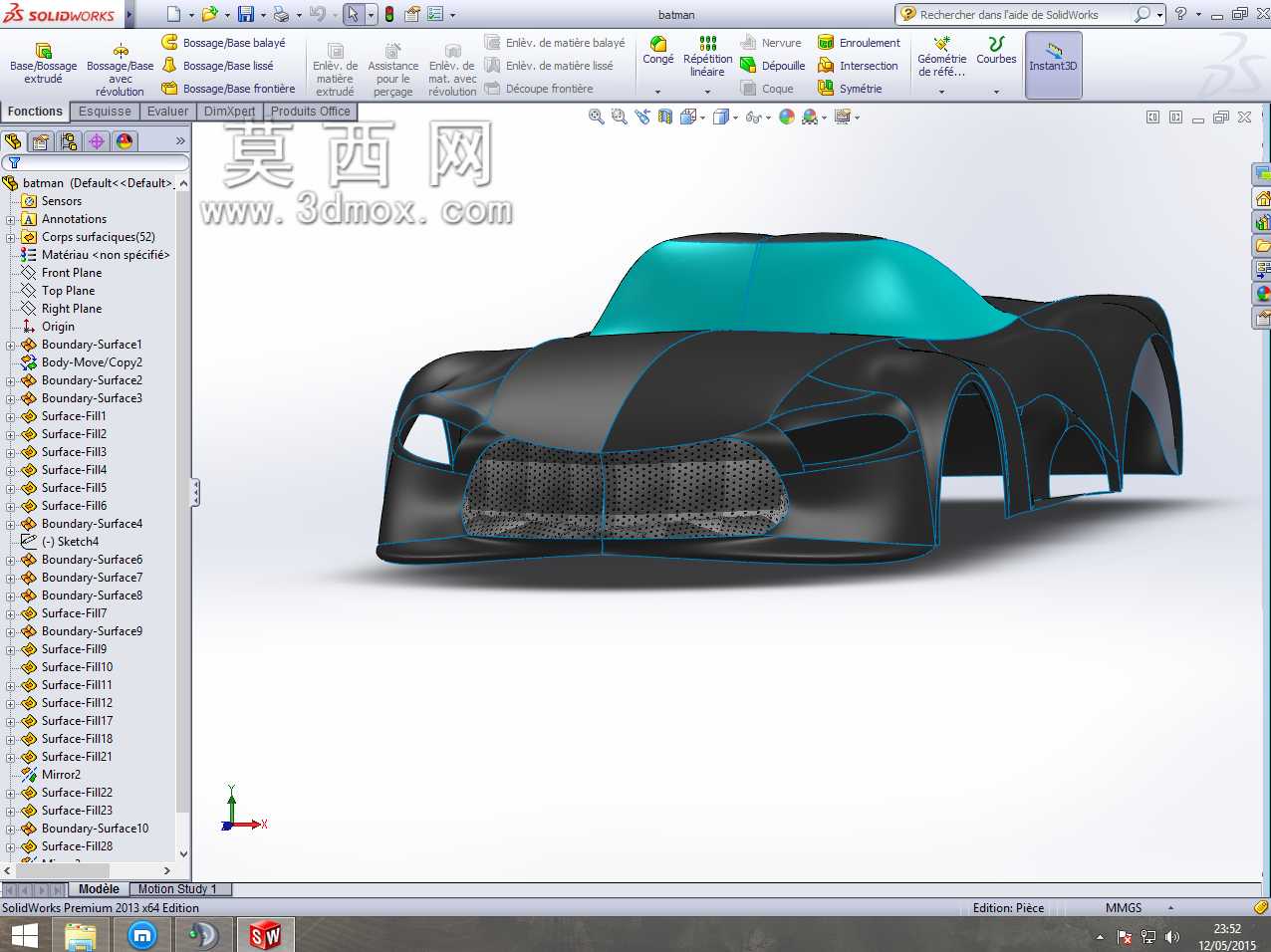Viewport: 1271px width, 952px height.
Task: Click the Previous View icon
Action: [641, 117]
